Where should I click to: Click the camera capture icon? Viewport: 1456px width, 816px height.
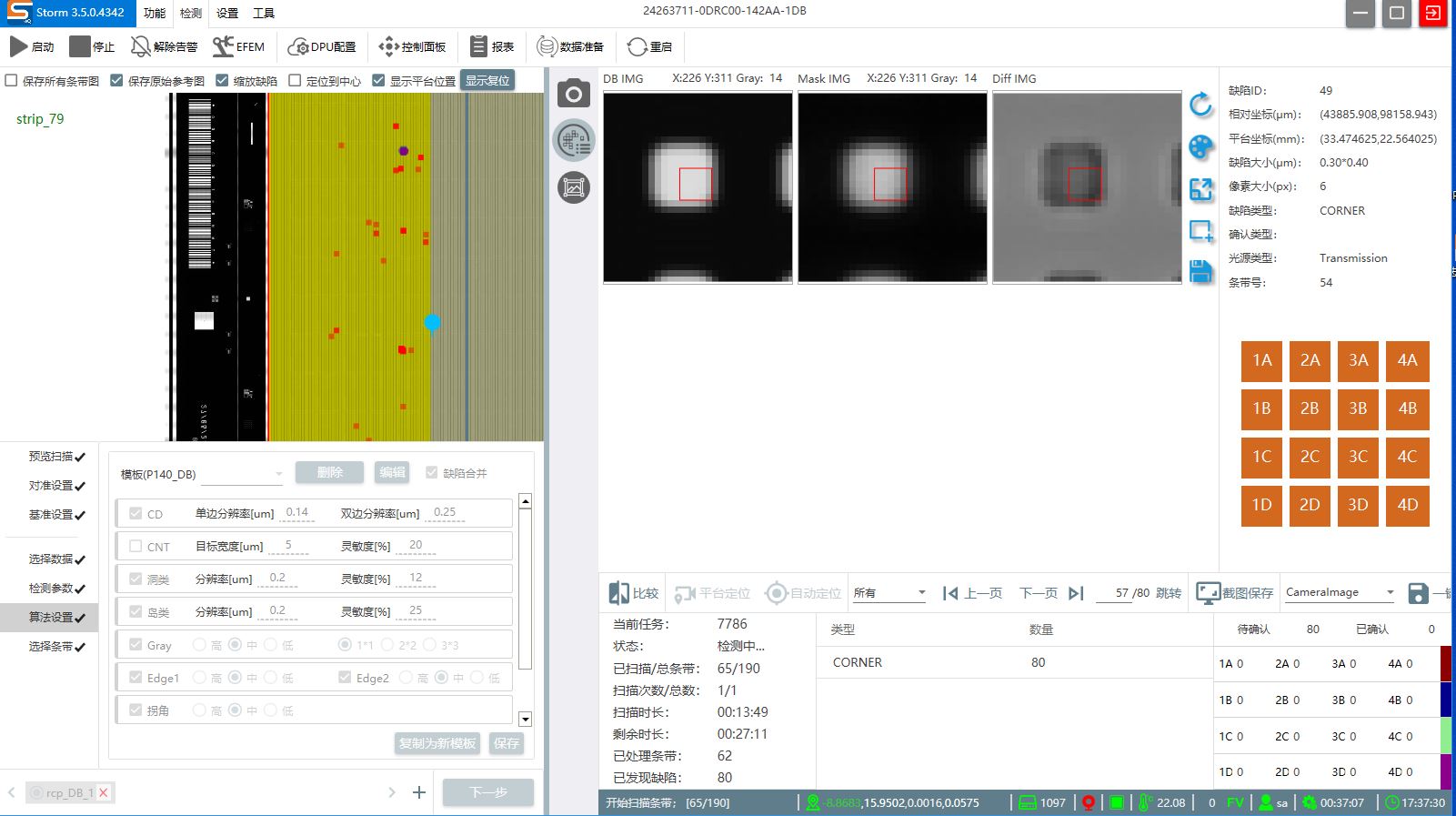pyautogui.click(x=573, y=94)
